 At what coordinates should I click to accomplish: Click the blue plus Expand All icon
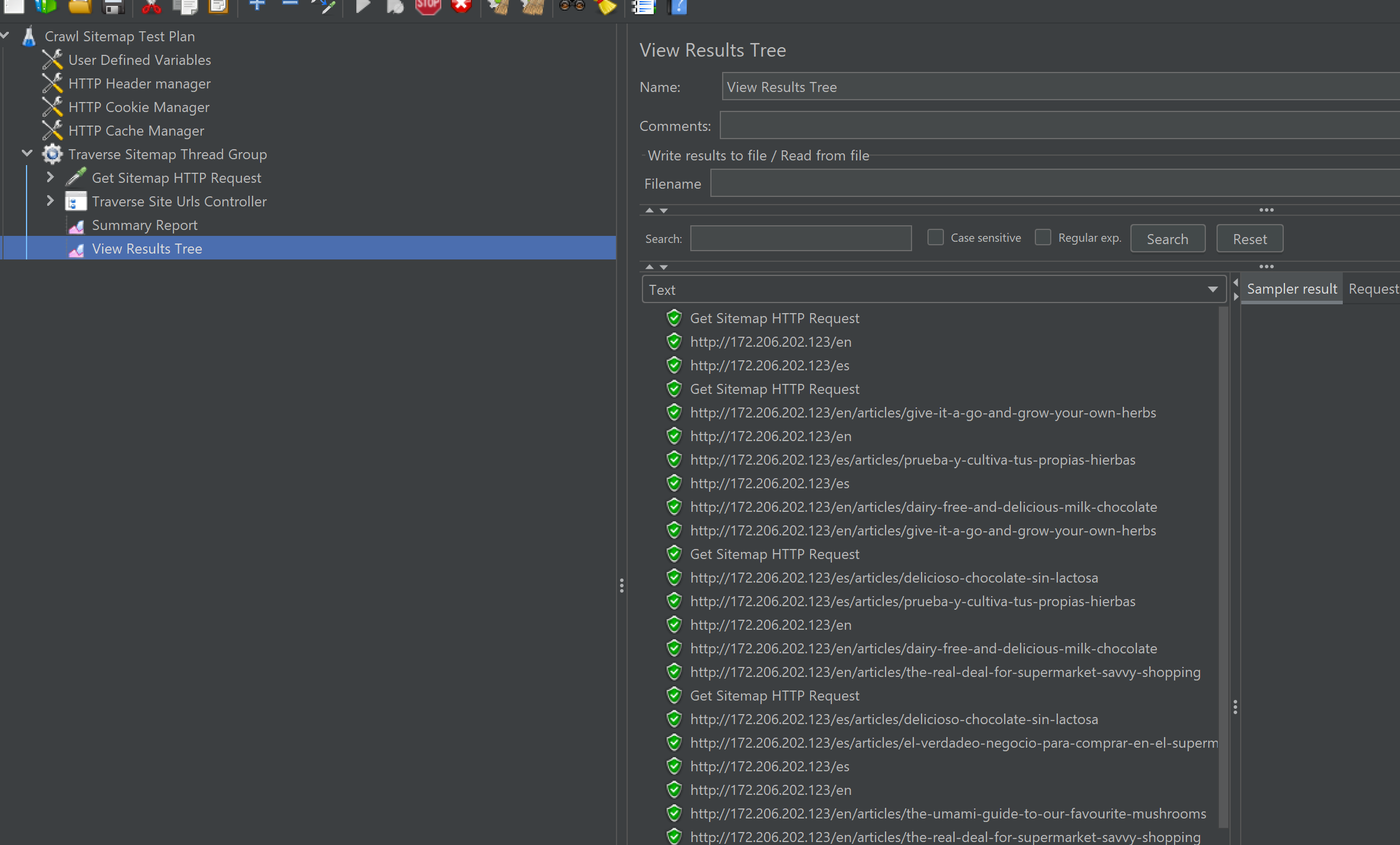pyautogui.click(x=257, y=5)
